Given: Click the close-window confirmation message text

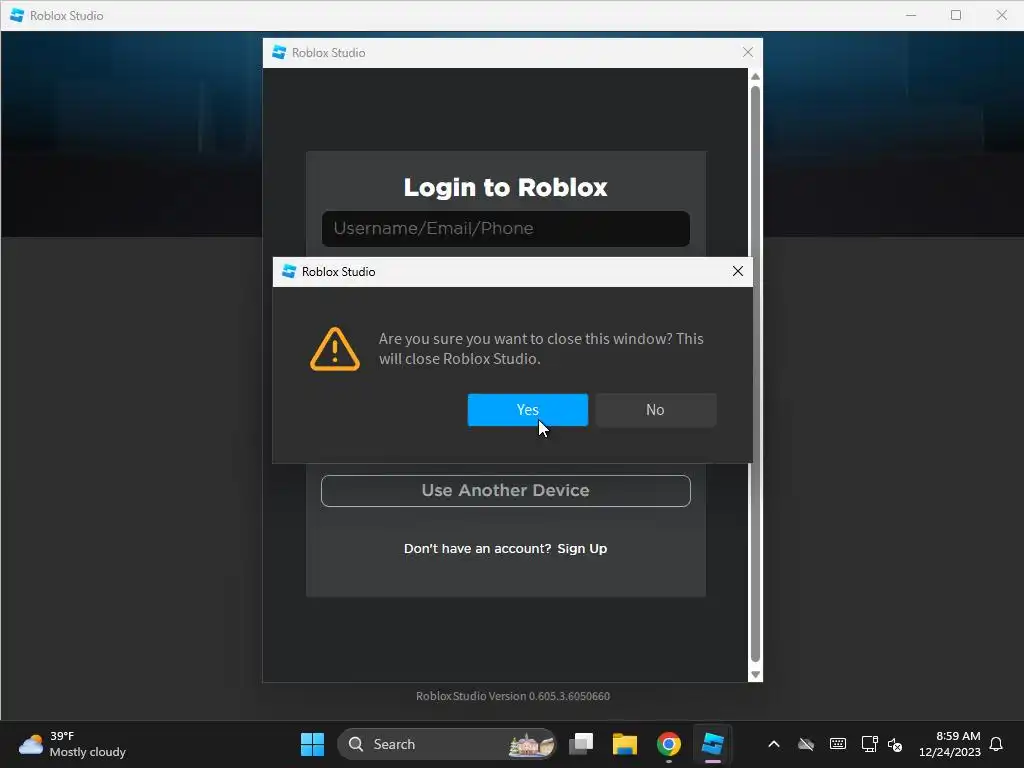Looking at the screenshot, I should click(541, 349).
